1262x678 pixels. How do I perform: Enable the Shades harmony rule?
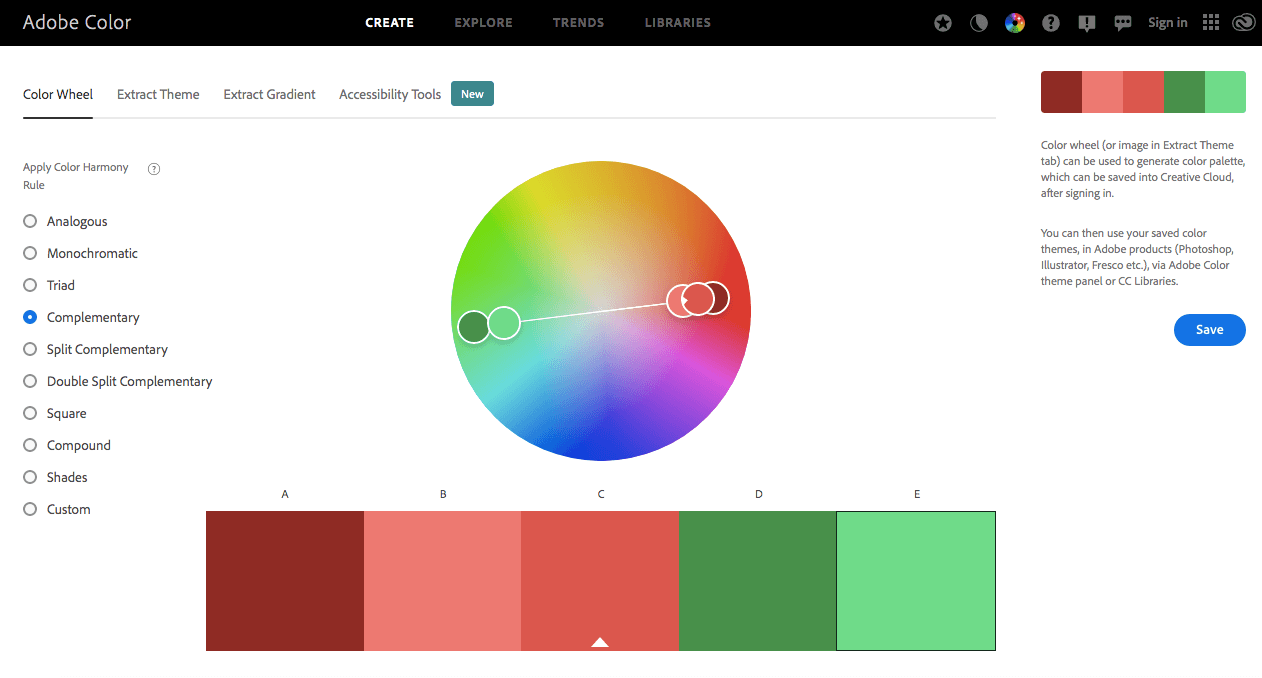coord(30,477)
